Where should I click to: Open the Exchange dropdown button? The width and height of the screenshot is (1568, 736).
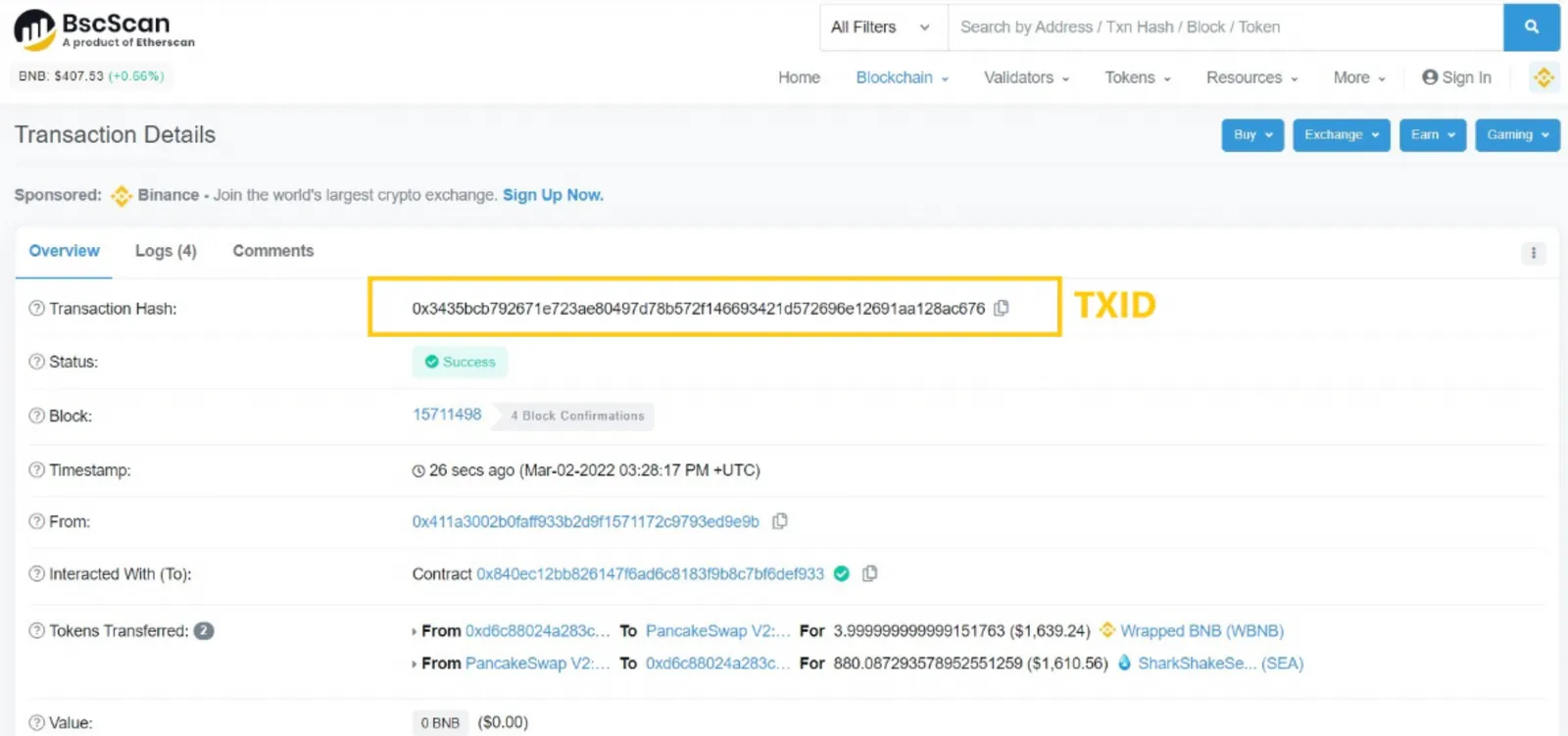[x=1342, y=135]
